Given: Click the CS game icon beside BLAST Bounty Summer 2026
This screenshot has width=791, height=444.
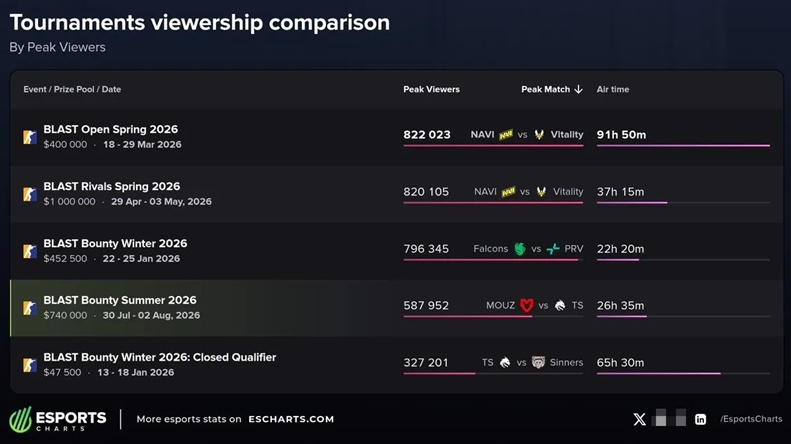Looking at the screenshot, I should click(x=30, y=308).
